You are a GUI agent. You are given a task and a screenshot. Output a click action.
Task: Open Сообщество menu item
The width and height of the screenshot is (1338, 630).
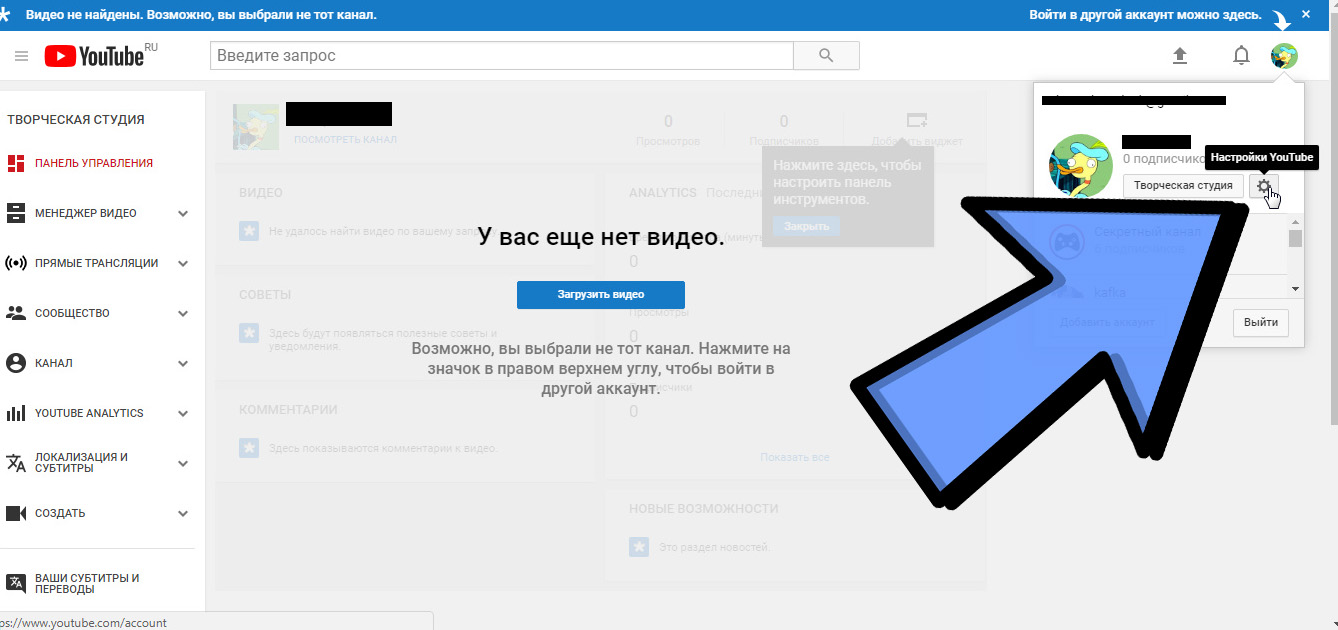click(x=72, y=313)
